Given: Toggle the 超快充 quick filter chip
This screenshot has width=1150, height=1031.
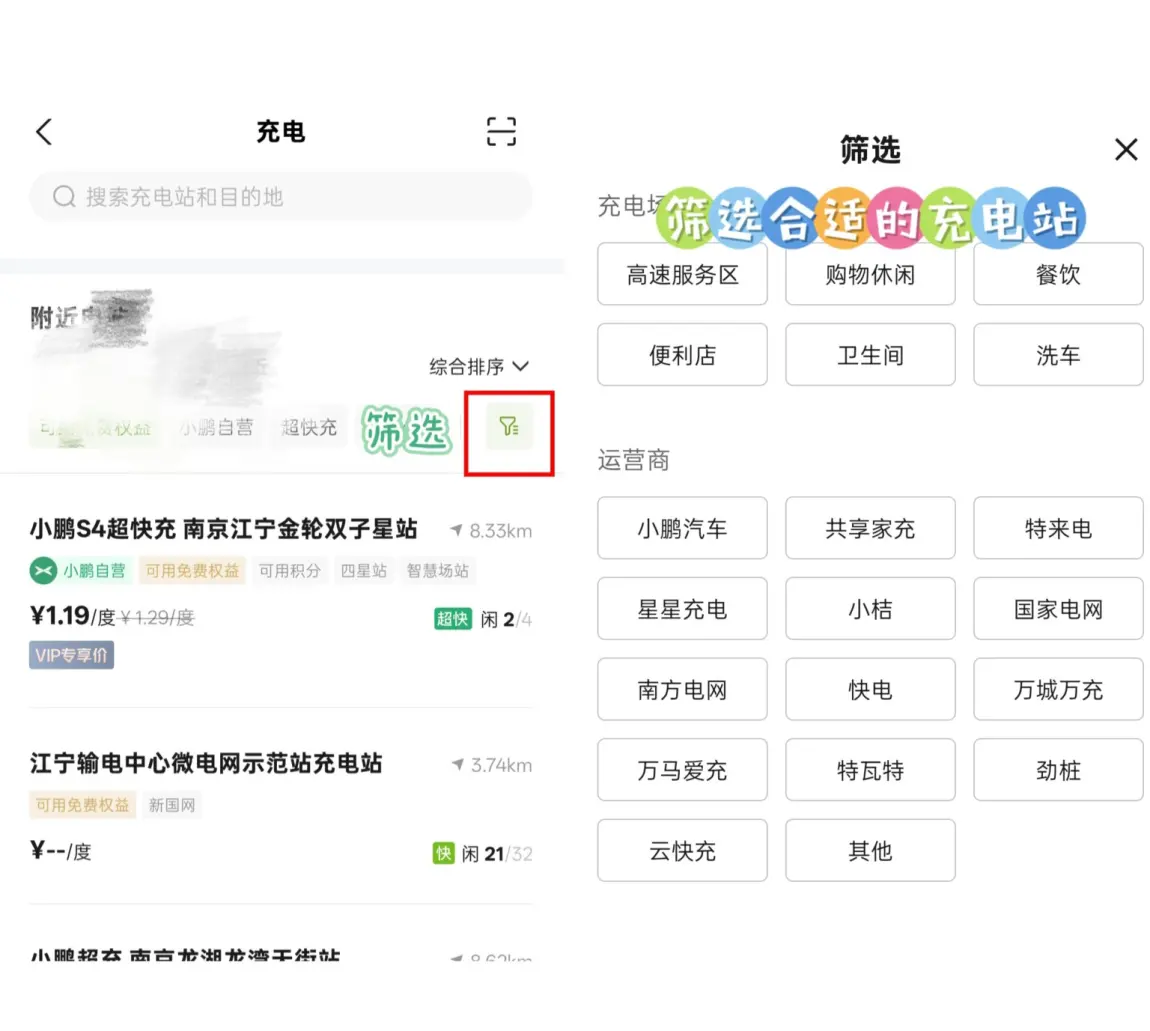Looking at the screenshot, I should tap(309, 428).
